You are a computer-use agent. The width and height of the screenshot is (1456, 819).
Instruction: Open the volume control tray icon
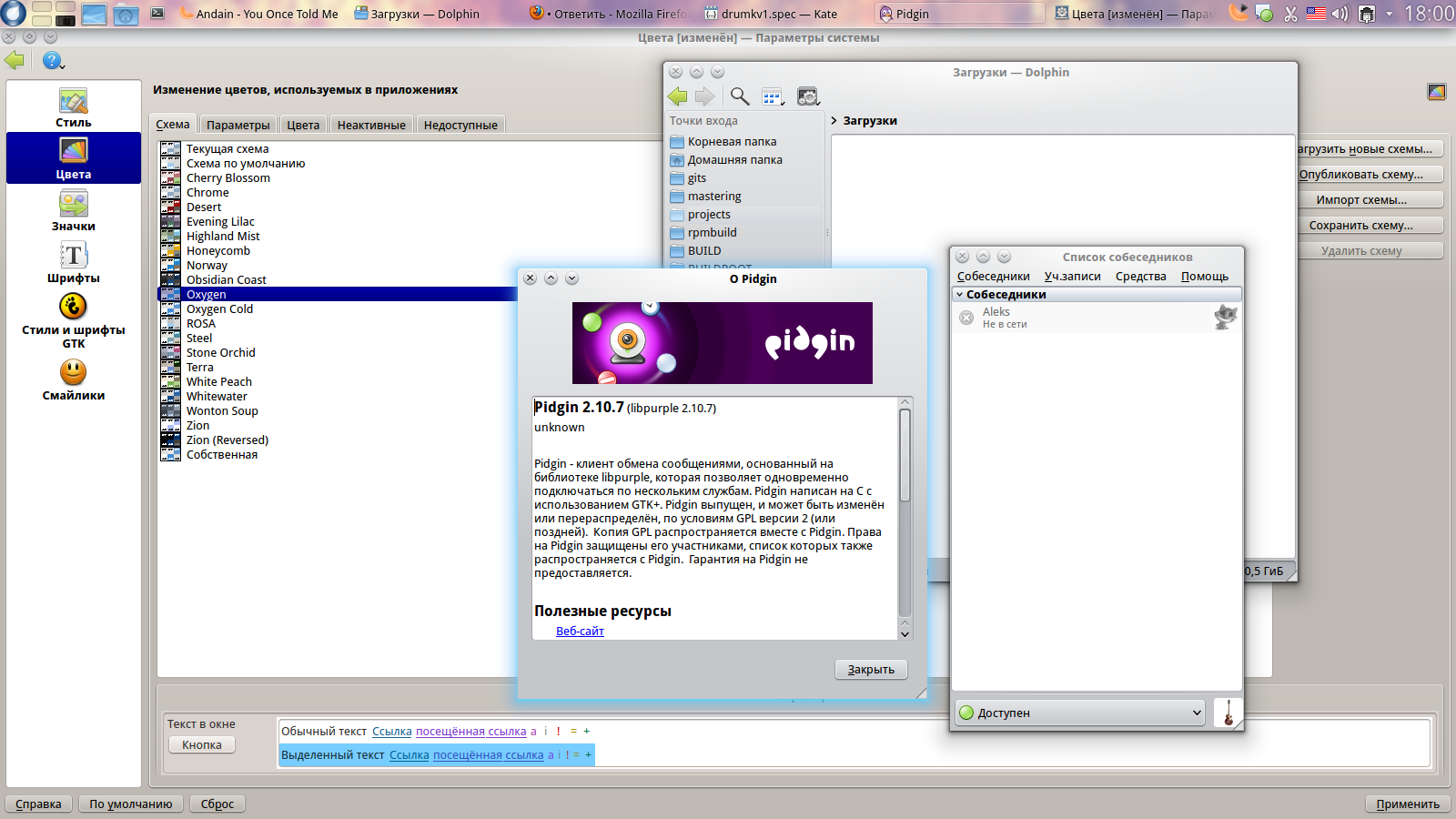pos(1340,14)
